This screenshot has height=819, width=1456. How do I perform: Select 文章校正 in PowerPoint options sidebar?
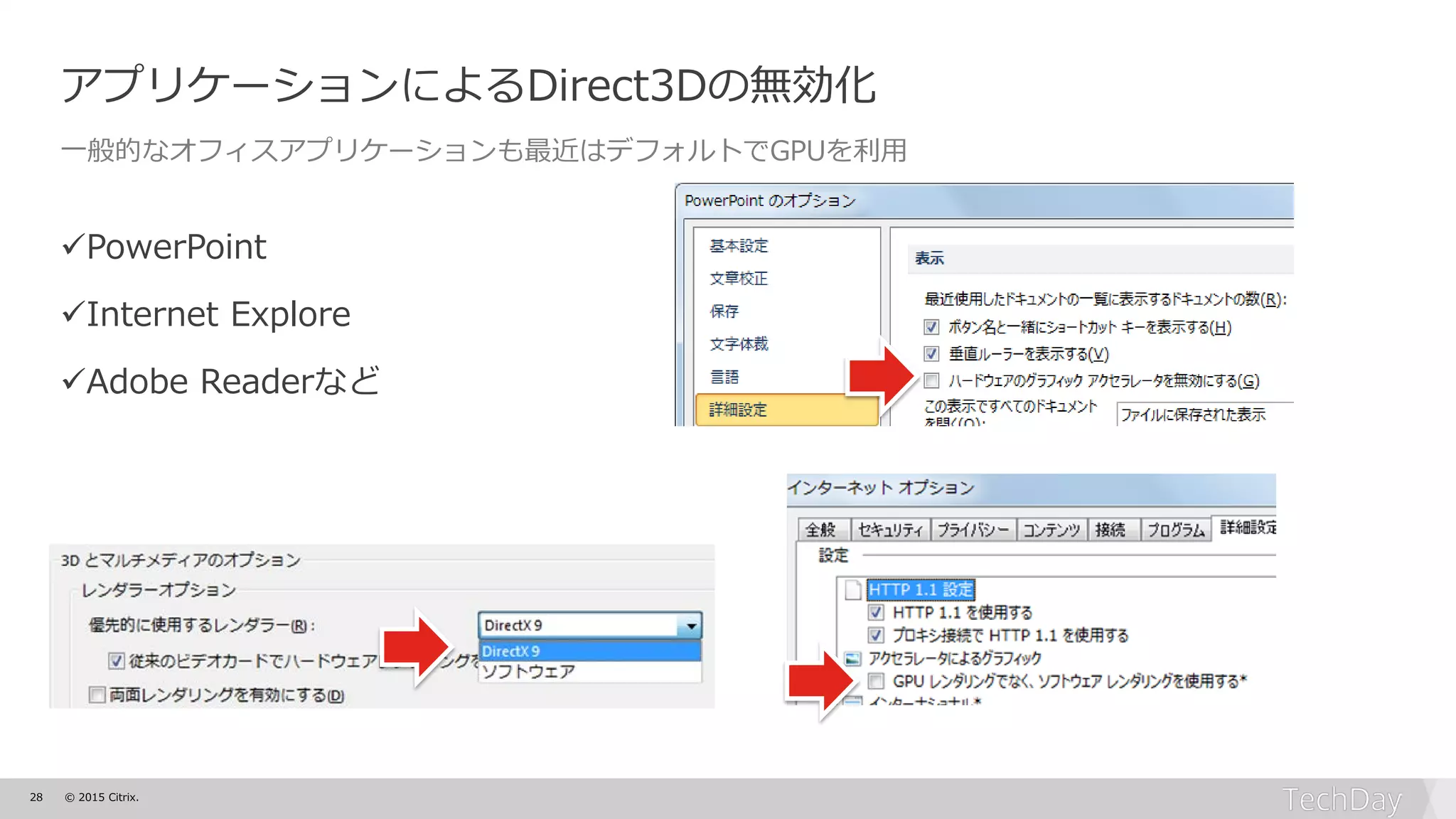coord(739,279)
